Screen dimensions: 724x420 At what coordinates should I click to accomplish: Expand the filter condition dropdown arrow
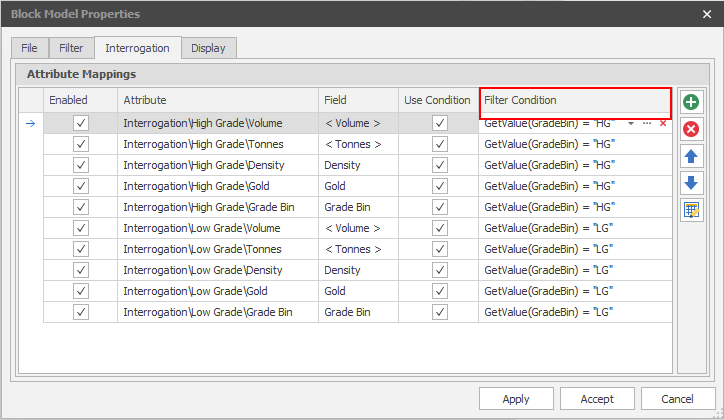631,123
